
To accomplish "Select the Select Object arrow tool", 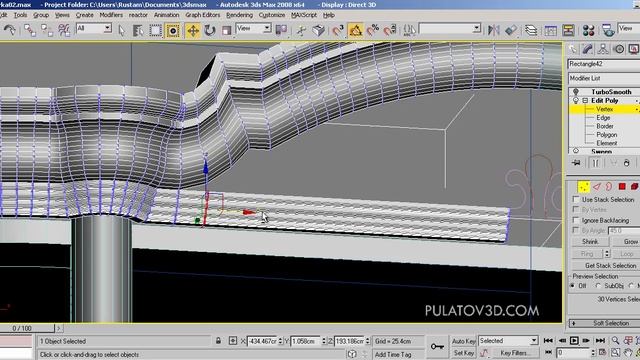I will 122,31.
